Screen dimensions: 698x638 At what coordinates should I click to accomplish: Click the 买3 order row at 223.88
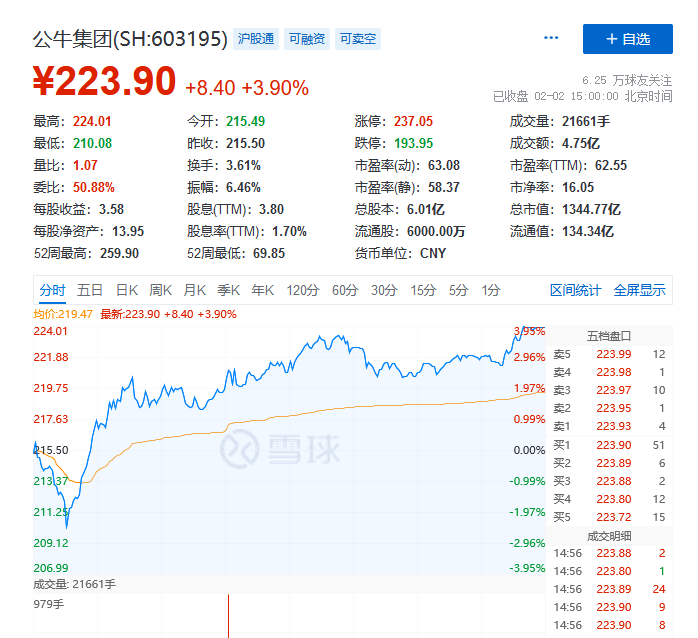[609, 481]
